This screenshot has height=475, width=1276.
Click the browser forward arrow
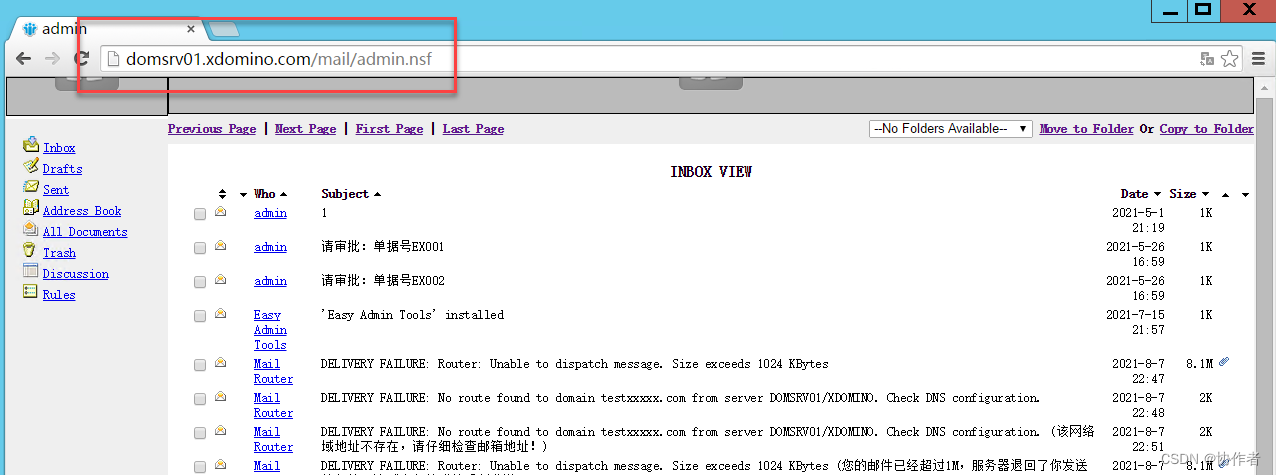[x=53, y=59]
